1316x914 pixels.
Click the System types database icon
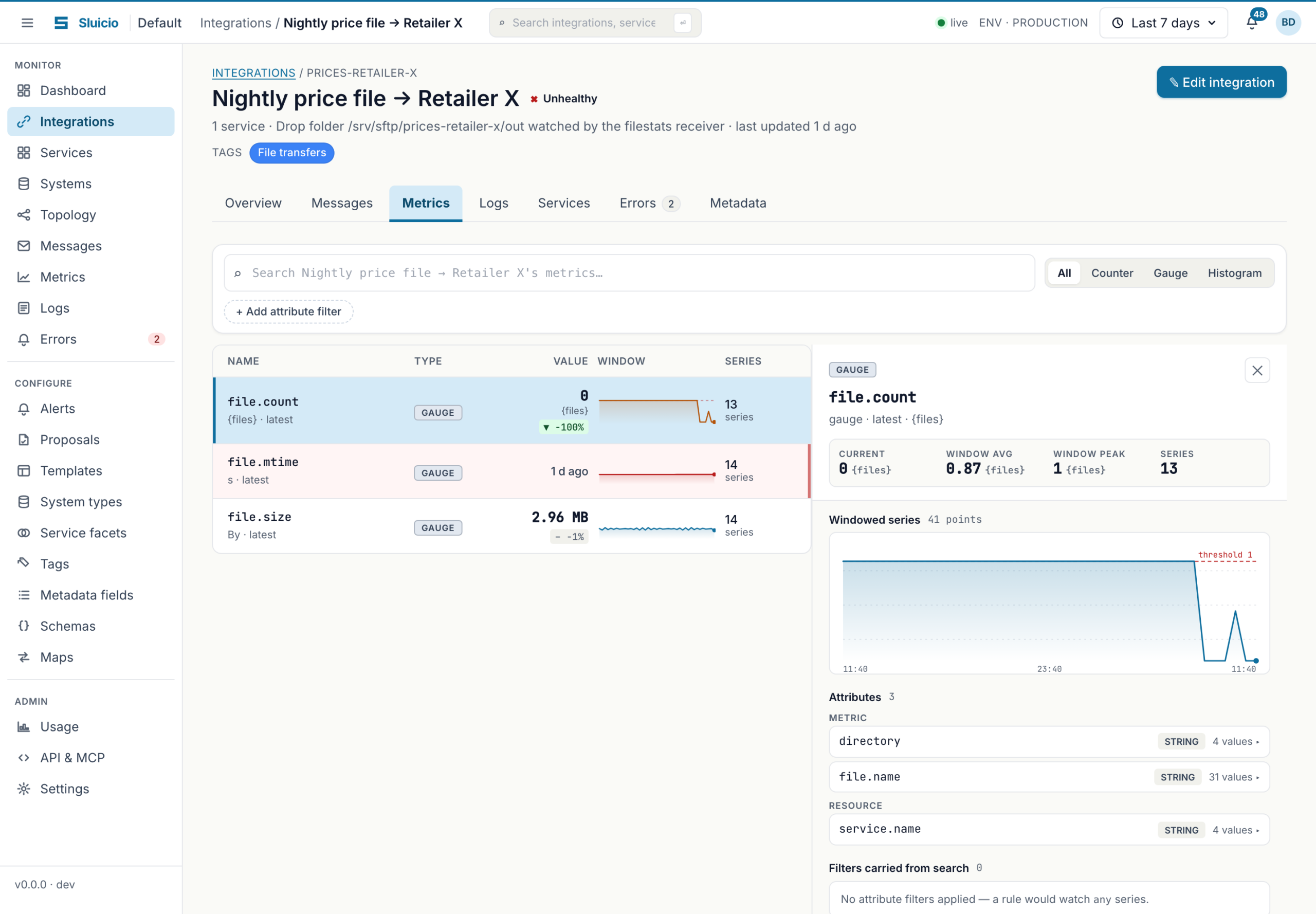(24, 502)
